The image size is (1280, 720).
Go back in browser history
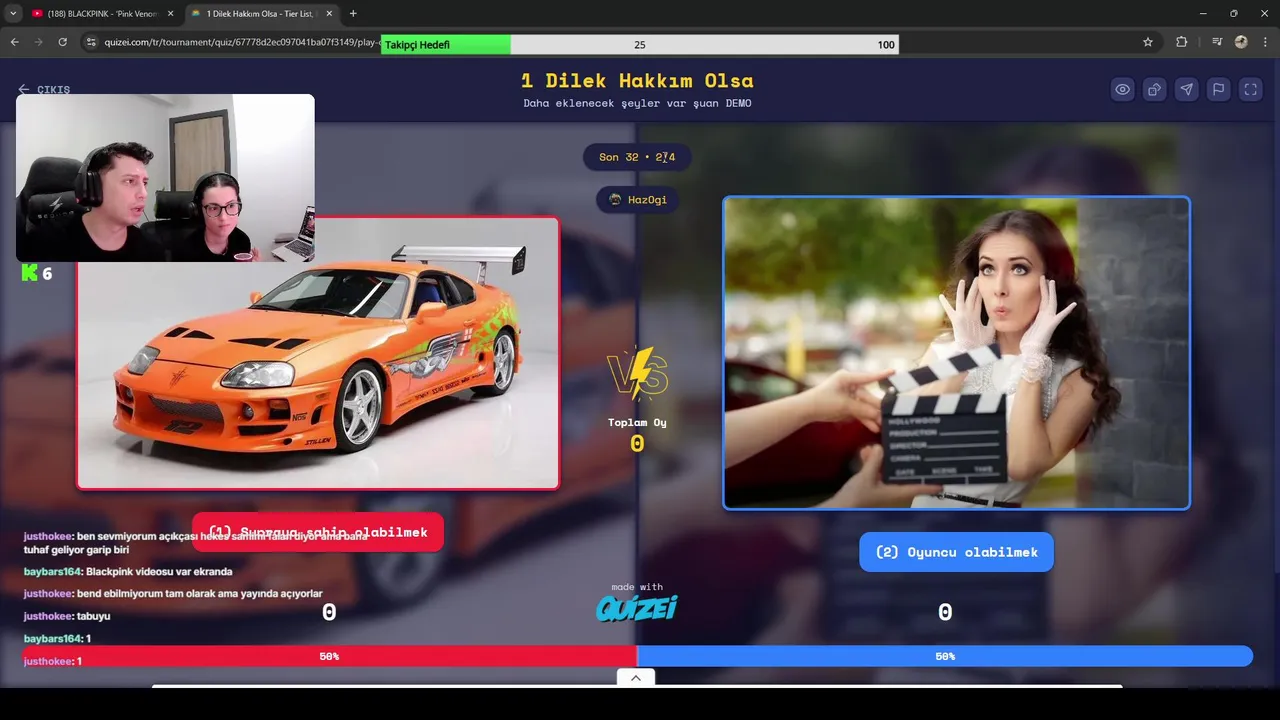(15, 43)
